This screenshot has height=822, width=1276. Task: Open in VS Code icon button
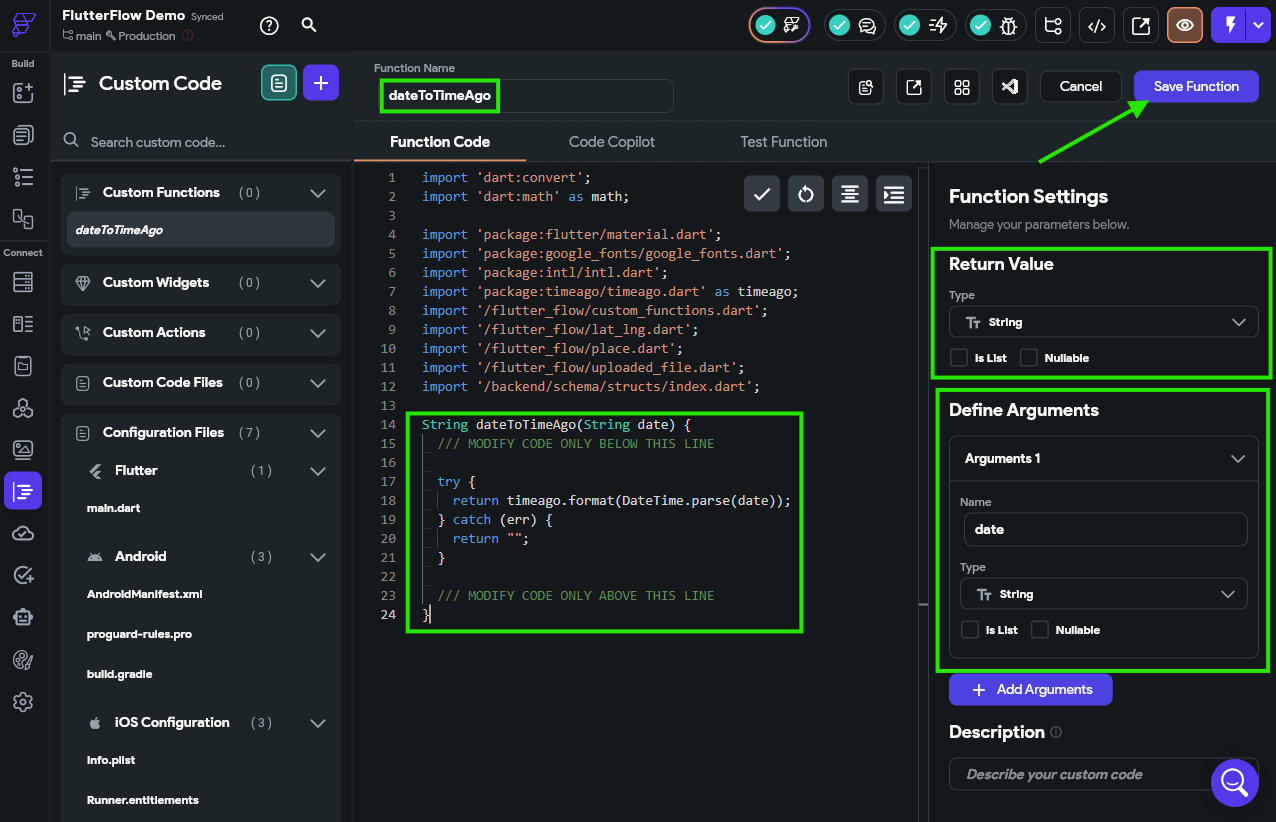click(1010, 87)
